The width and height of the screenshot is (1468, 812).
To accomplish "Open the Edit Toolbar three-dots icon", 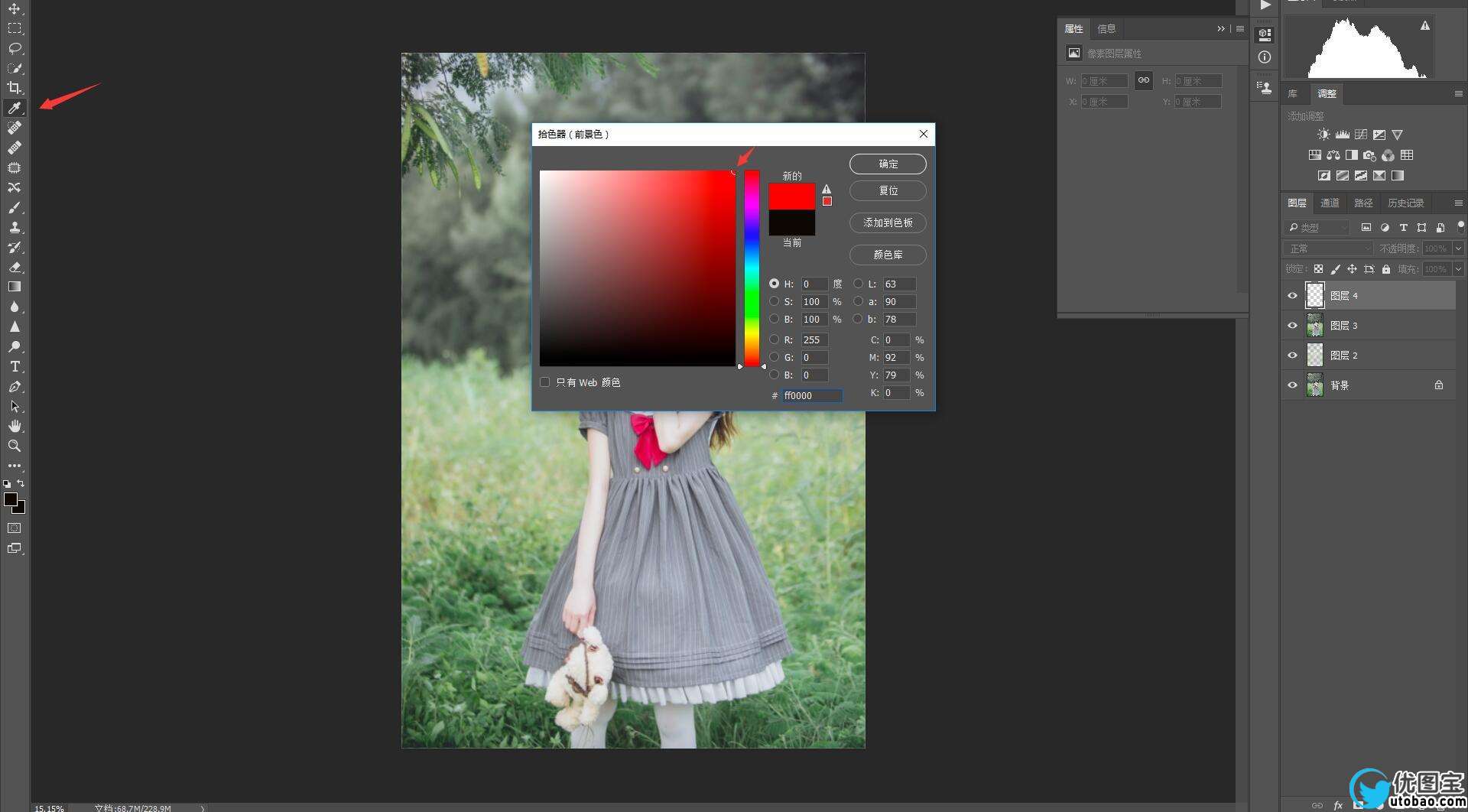I will click(x=15, y=465).
